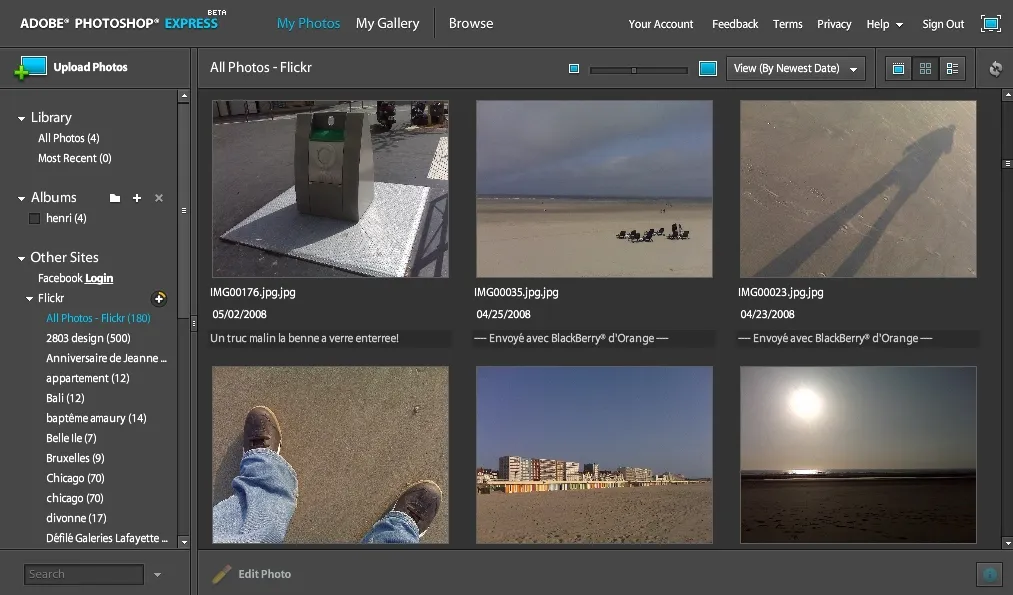Click the Search input field

point(84,574)
